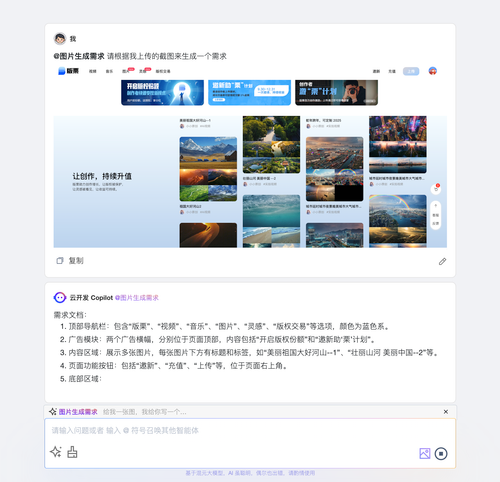
Task: Click the neon night city collage thumbnail
Action: click(398, 144)
